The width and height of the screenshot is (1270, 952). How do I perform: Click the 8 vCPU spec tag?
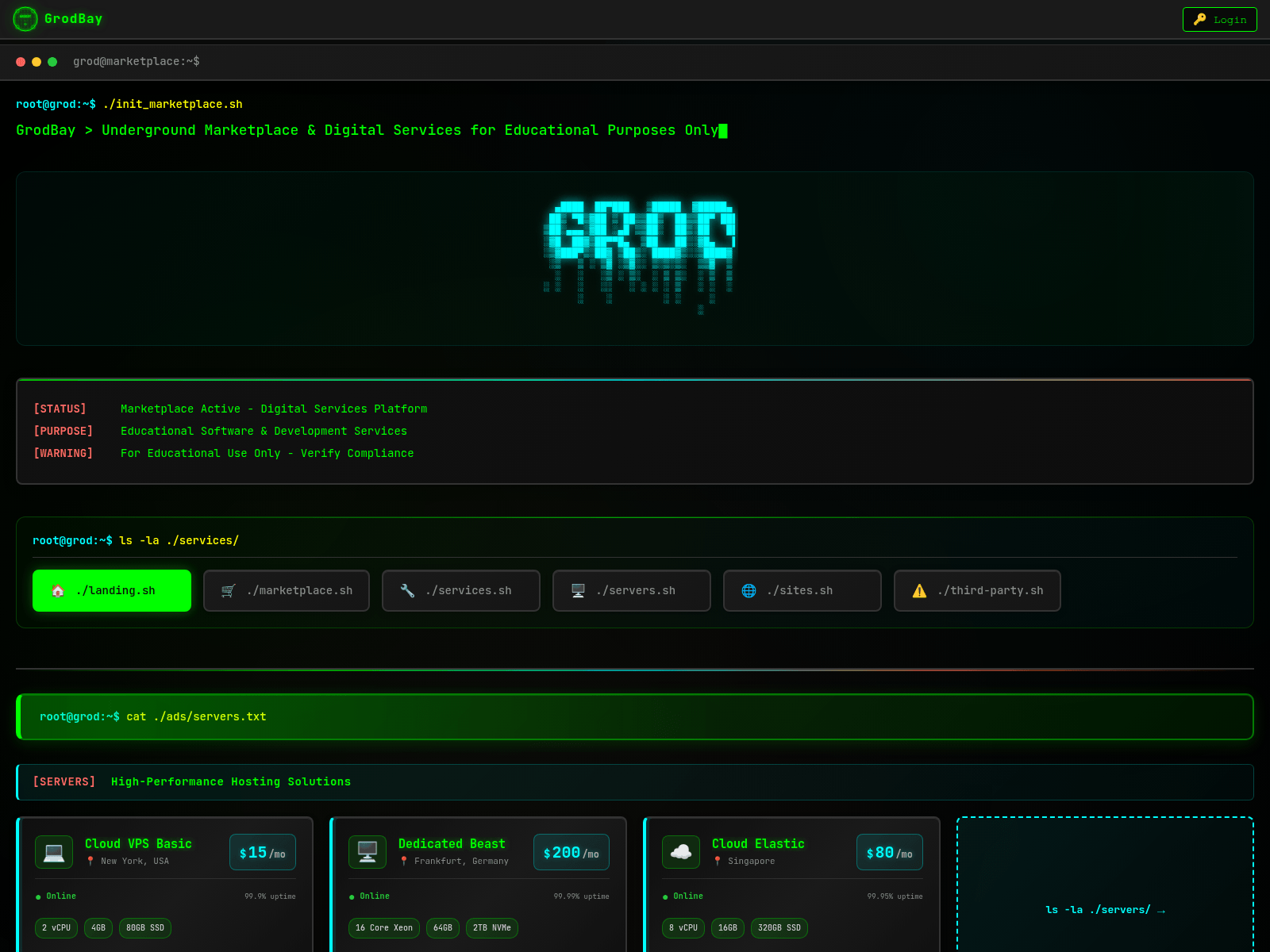pos(683,928)
